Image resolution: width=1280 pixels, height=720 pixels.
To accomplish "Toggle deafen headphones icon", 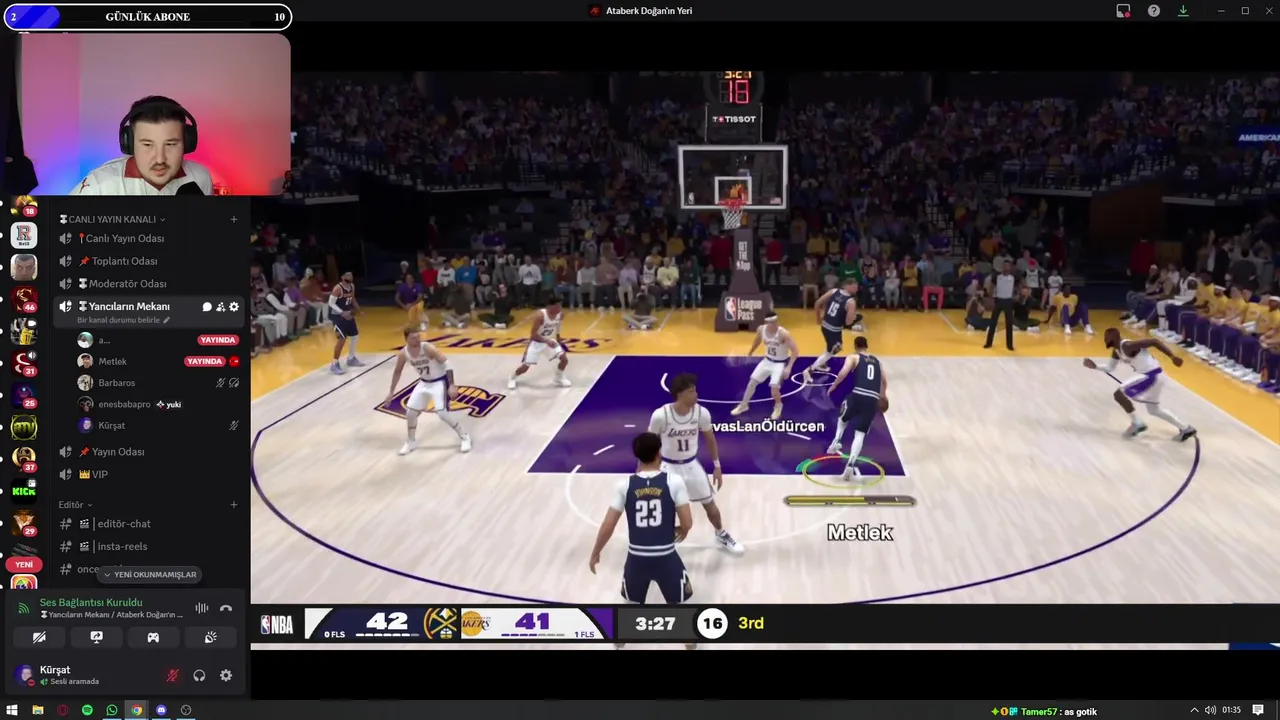I will tap(199, 676).
